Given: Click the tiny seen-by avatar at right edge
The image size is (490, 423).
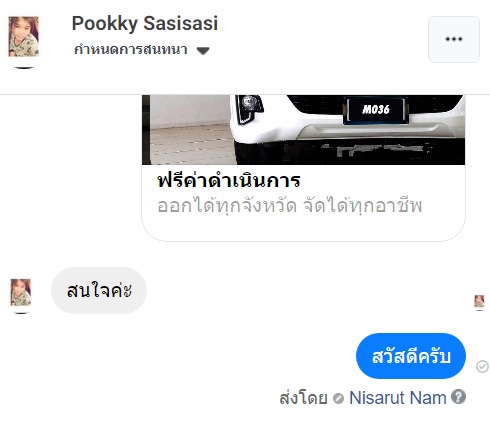Looking at the screenshot, I should point(479,302).
